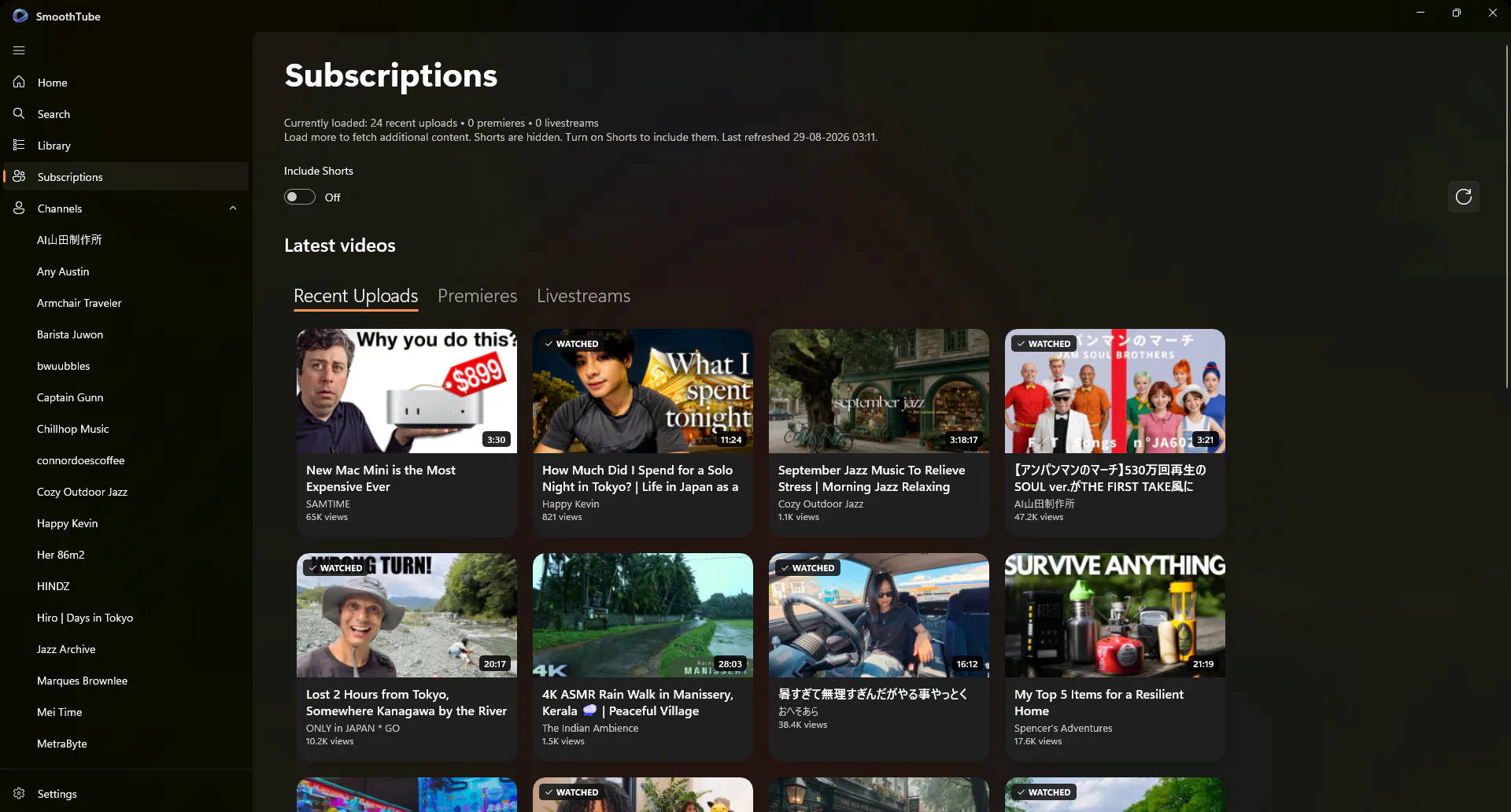The height and width of the screenshot is (812, 1511).
Task: Open the September jazz video thumbnail
Action: click(x=879, y=391)
